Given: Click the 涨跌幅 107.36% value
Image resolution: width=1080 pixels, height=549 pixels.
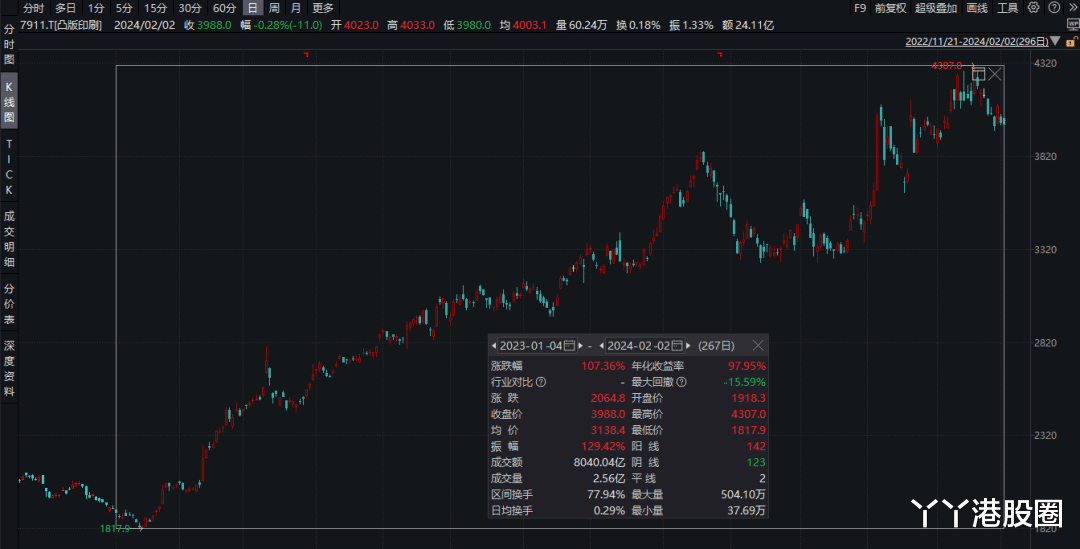Looking at the screenshot, I should 603,366.
